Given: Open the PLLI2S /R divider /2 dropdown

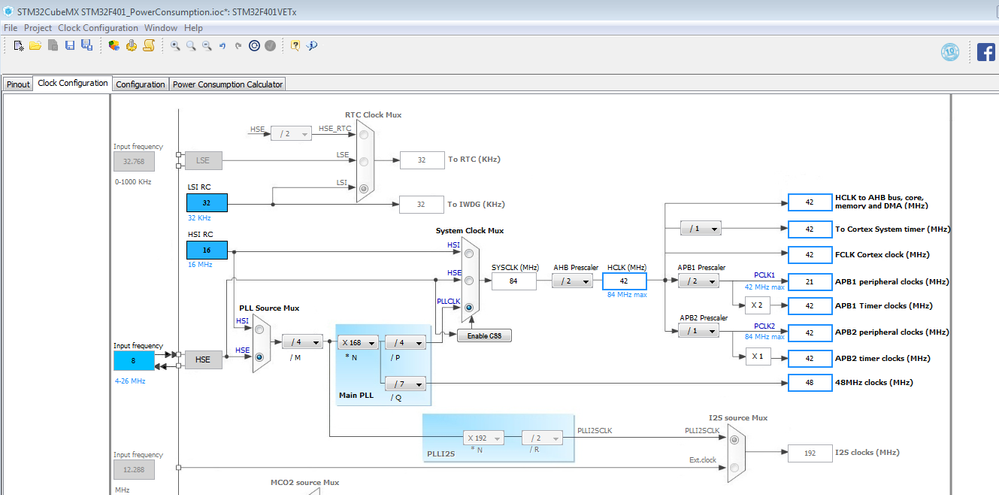Looking at the screenshot, I should pos(542,438).
